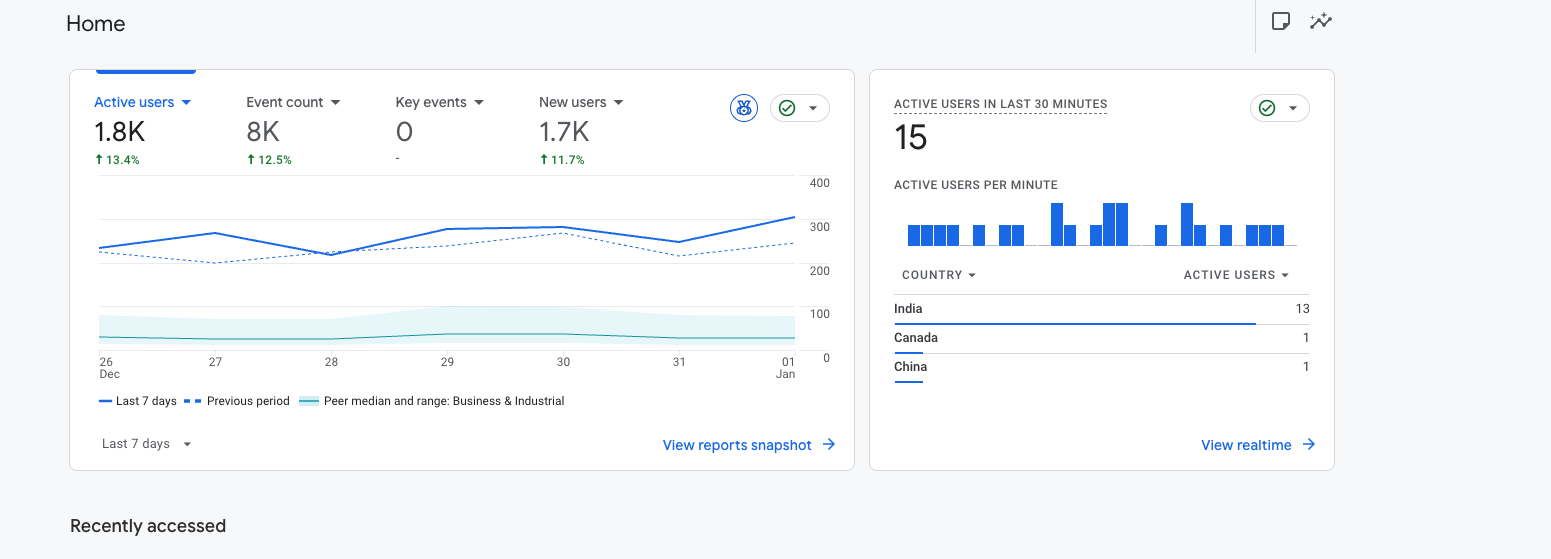Click the 1.7K New users value

pos(564,132)
